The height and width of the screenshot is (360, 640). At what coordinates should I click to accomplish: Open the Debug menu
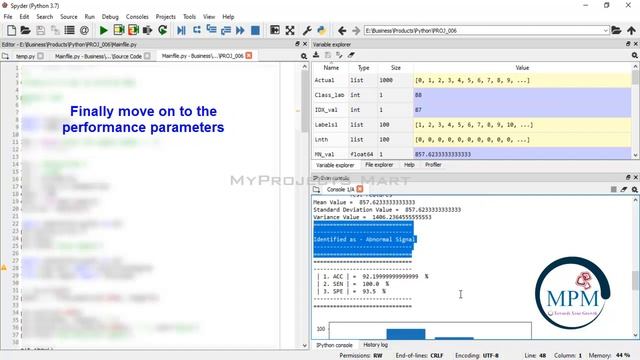(x=110, y=17)
